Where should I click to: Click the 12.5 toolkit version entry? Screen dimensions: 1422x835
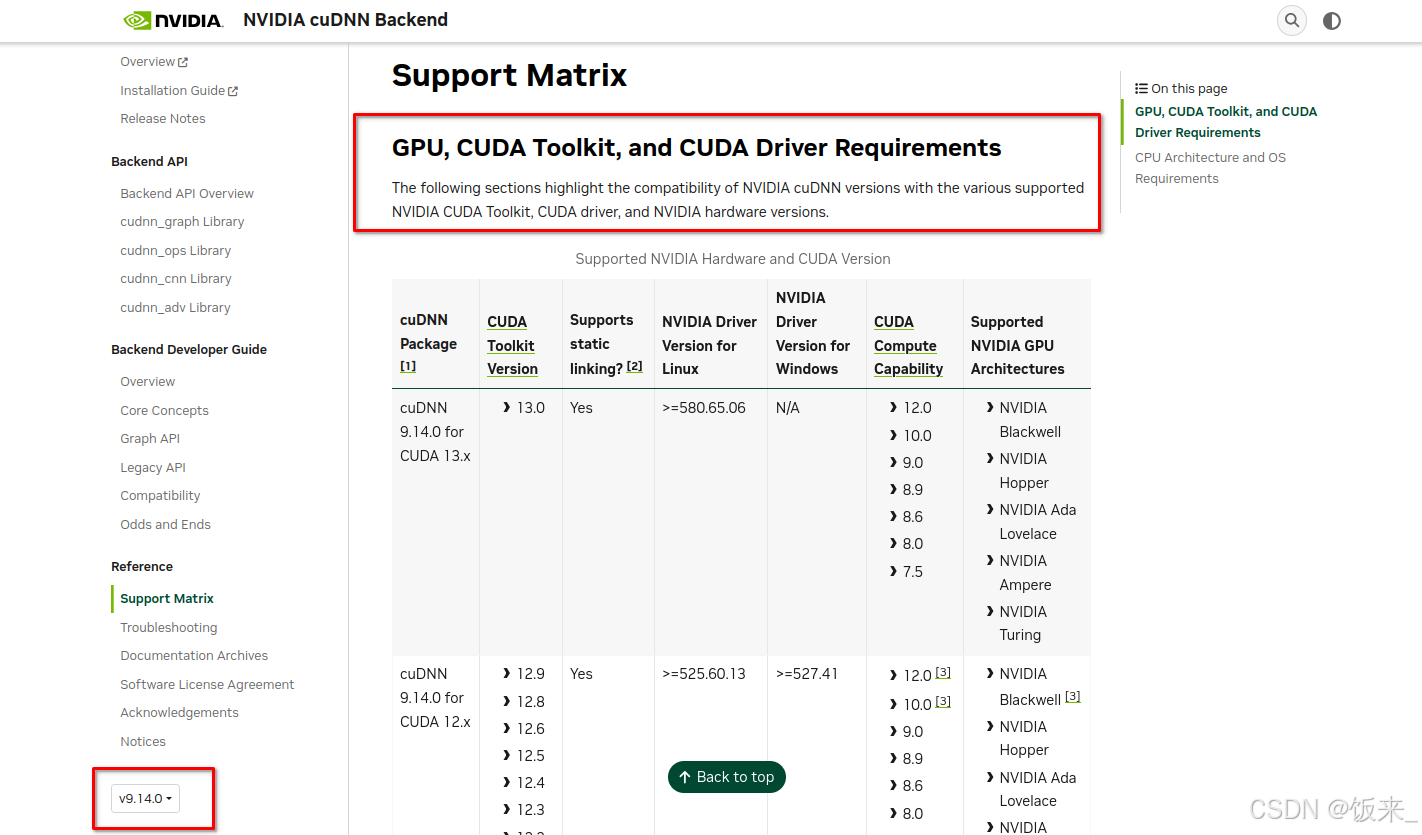pos(531,756)
